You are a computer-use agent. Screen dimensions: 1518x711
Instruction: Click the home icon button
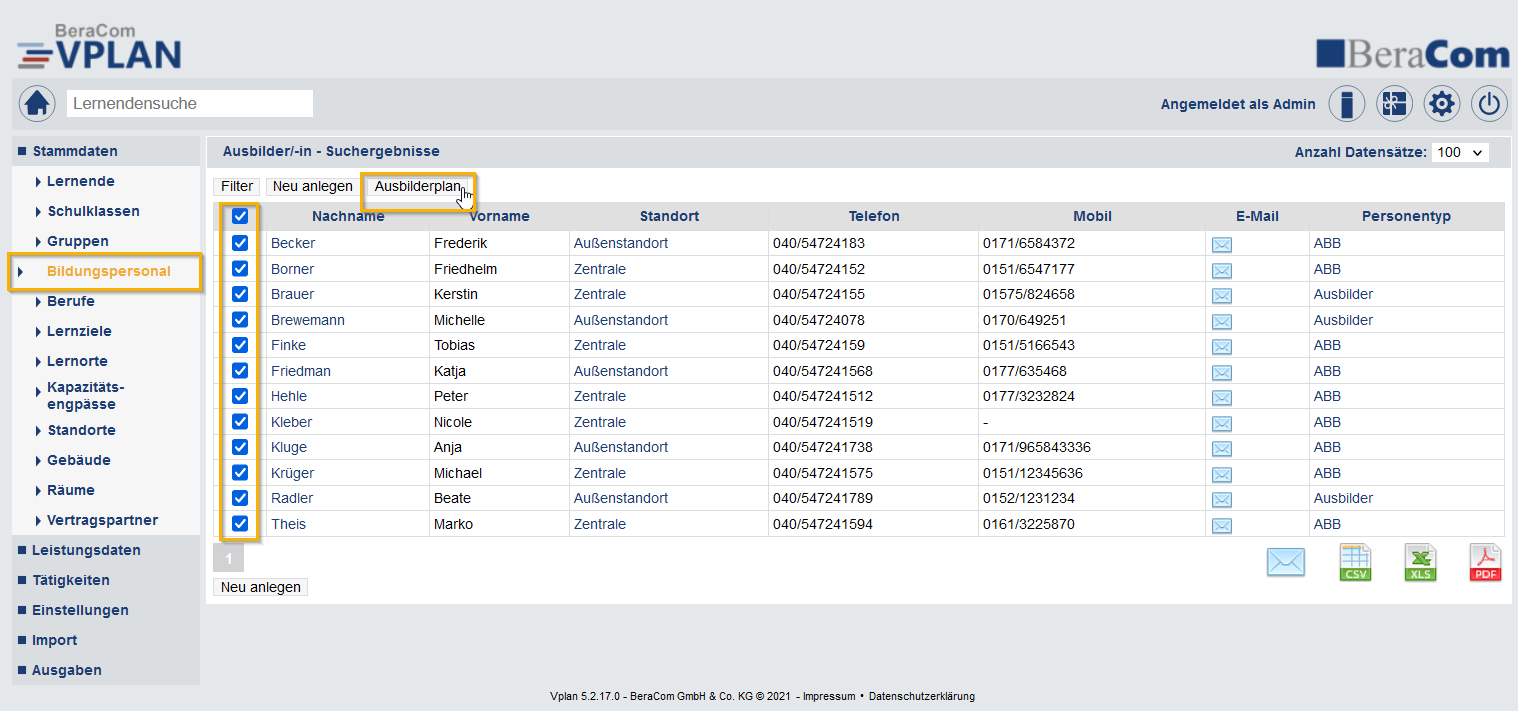coord(37,103)
